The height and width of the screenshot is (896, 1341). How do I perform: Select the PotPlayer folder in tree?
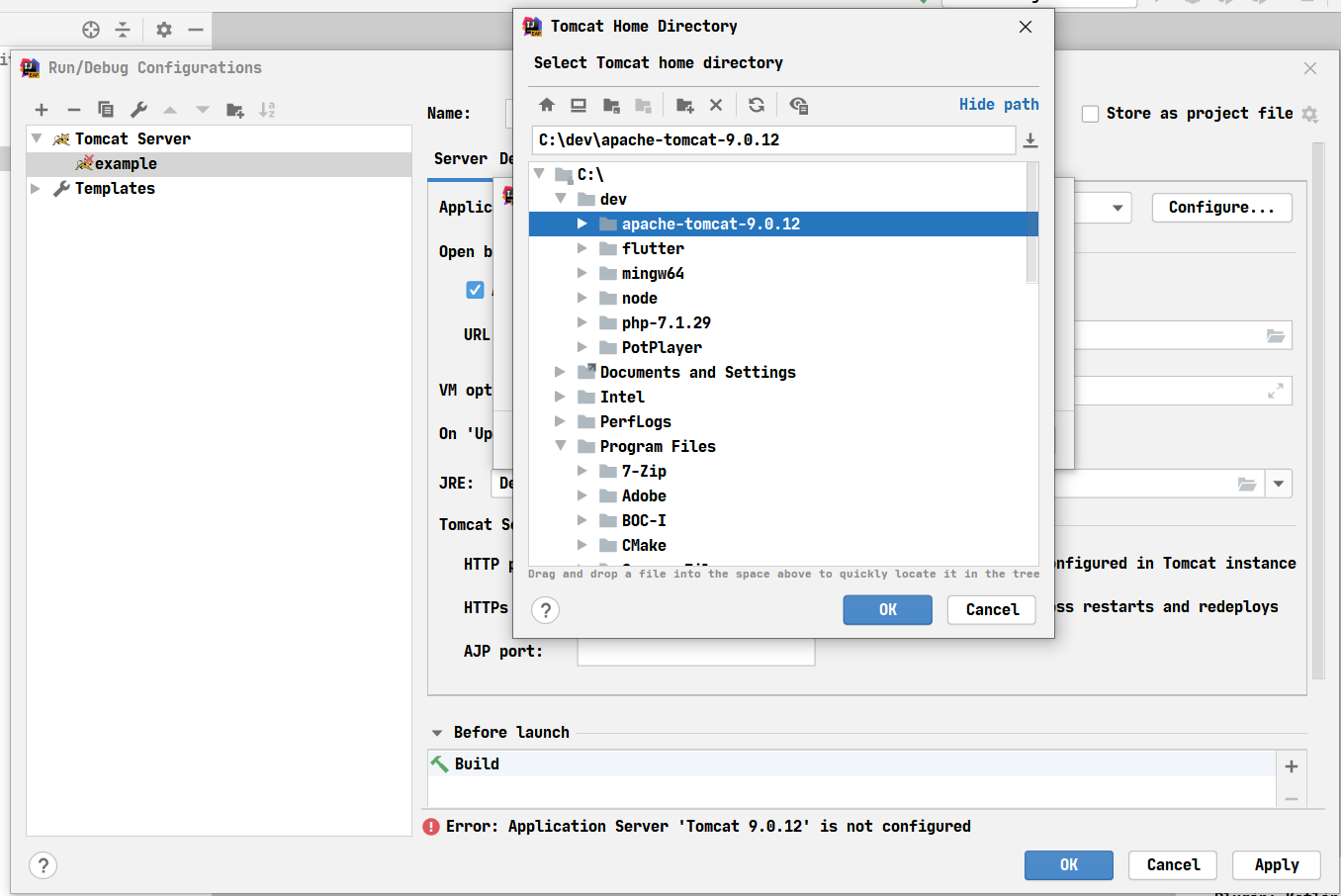(661, 347)
